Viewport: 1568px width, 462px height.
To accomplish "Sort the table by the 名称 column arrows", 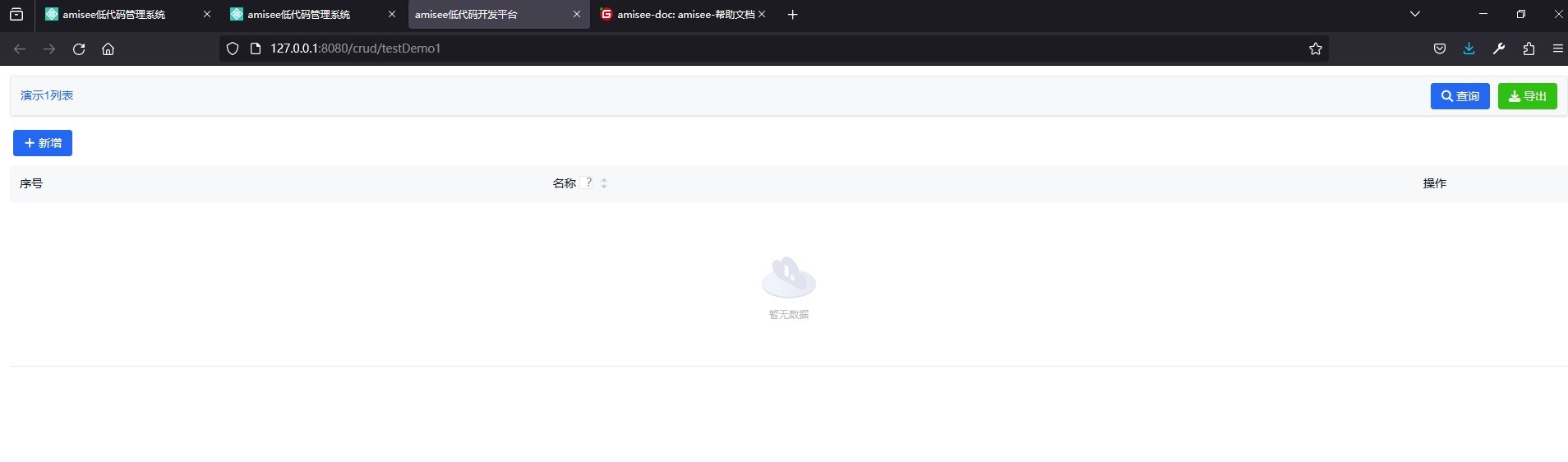I will (604, 183).
